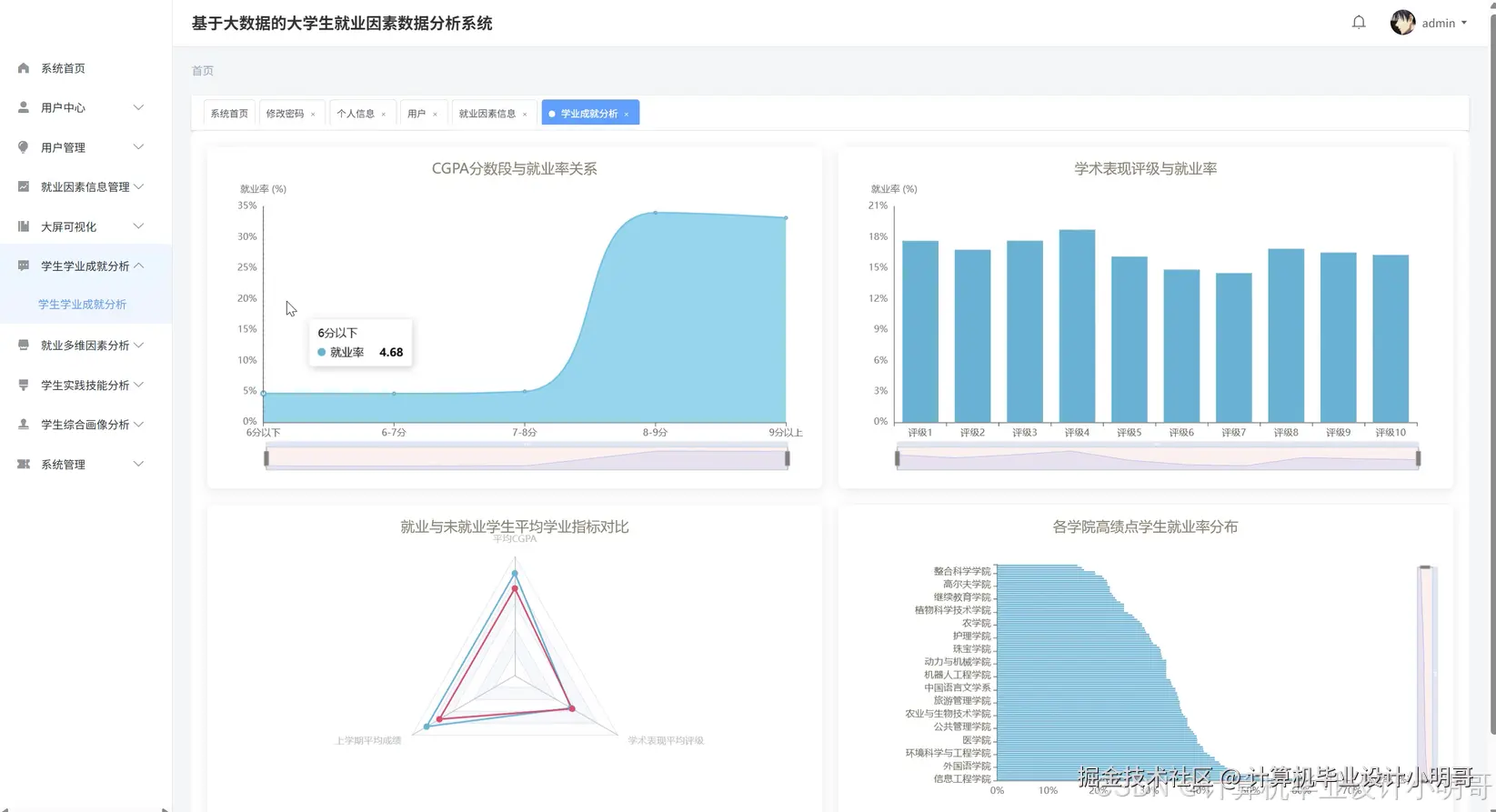
Task: Expand 就业因素信息管理 chevron
Action: coord(138,186)
